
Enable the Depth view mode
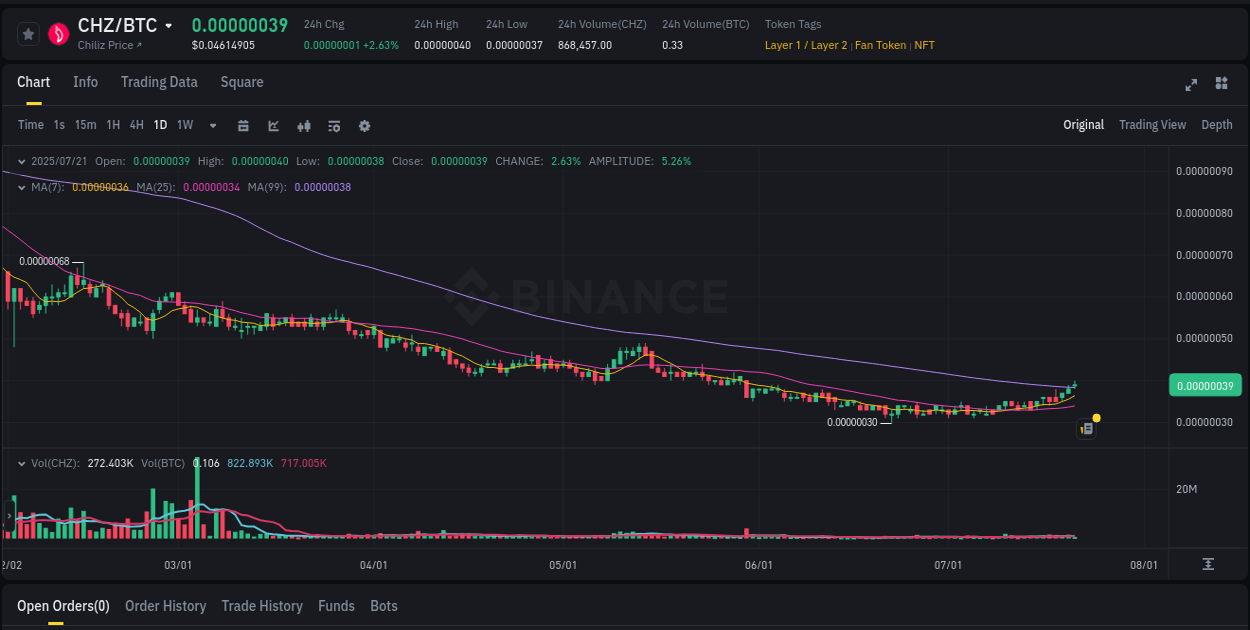tap(1217, 125)
